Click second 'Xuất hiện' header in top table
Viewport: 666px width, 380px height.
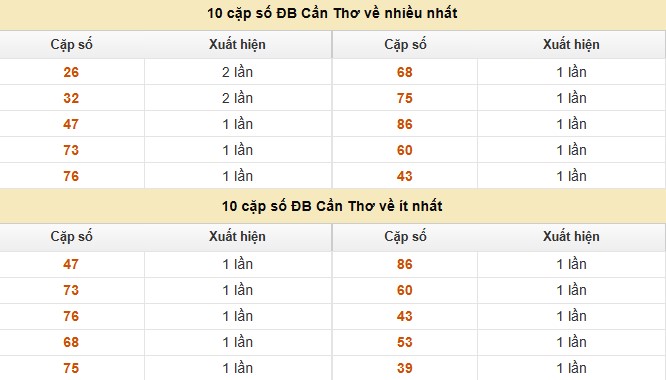pos(571,45)
